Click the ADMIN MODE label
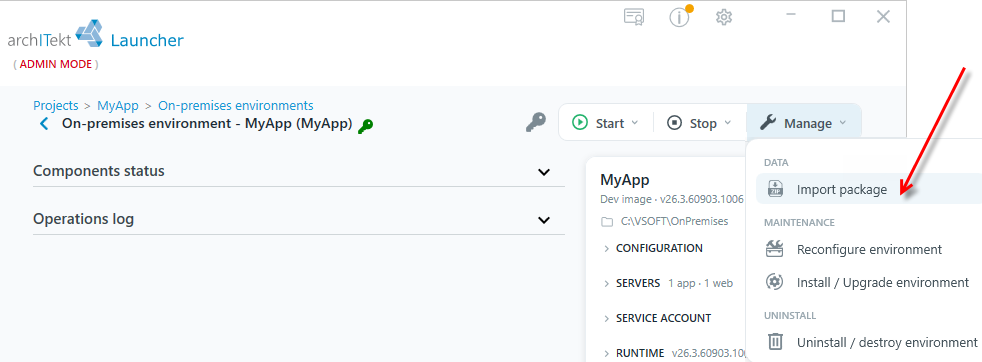The height and width of the screenshot is (362, 982). point(56,65)
